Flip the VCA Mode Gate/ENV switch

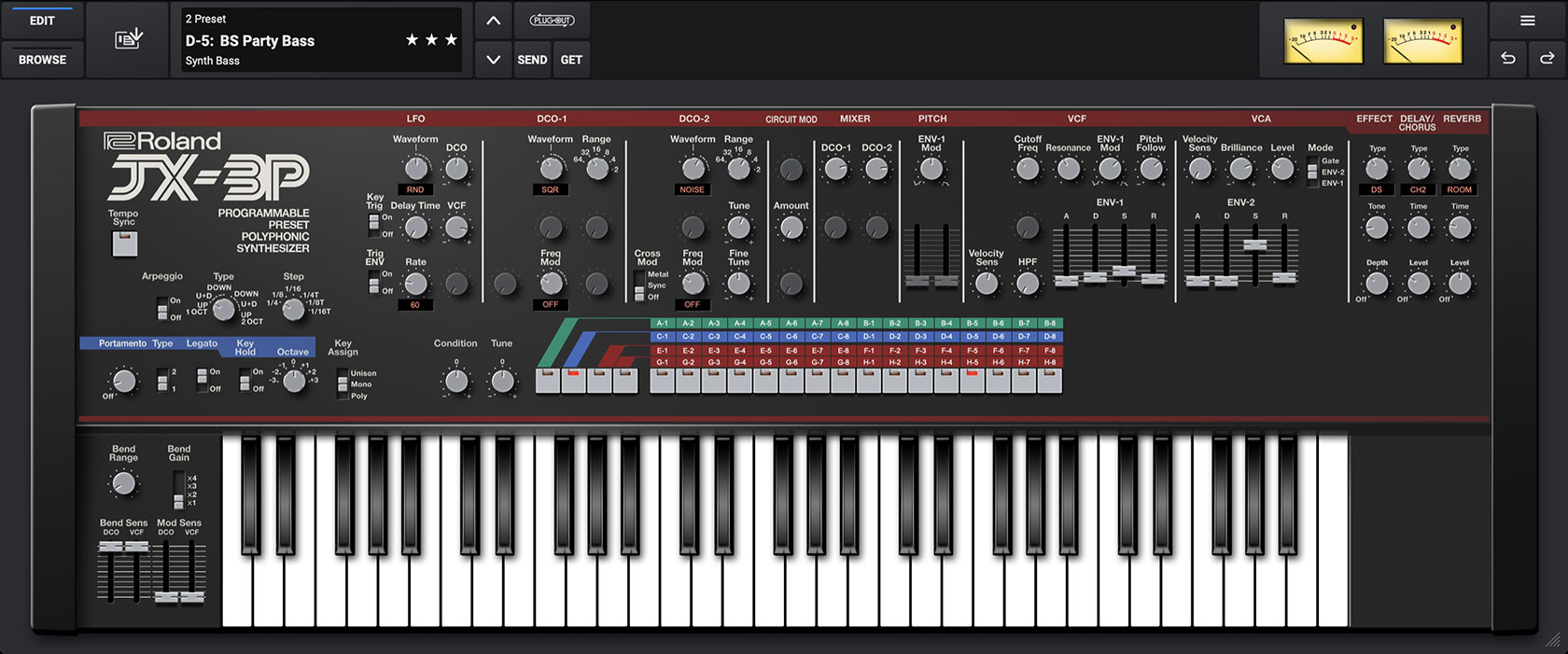1312,172
